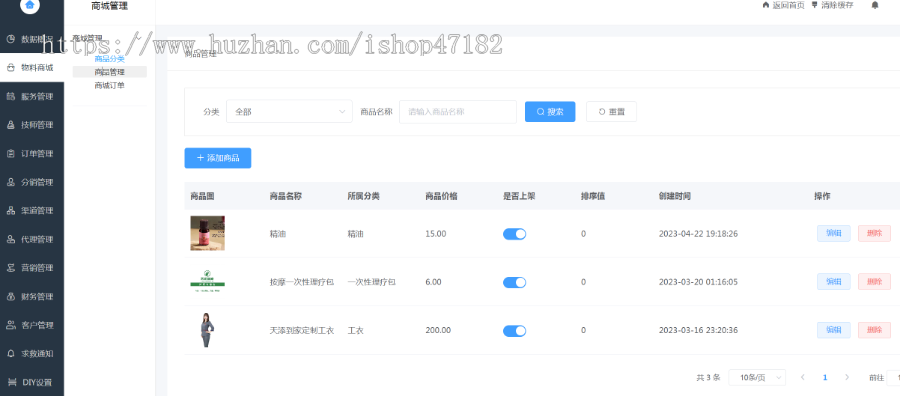
Task: Click the icon beside 服务管理
Action: (10, 96)
